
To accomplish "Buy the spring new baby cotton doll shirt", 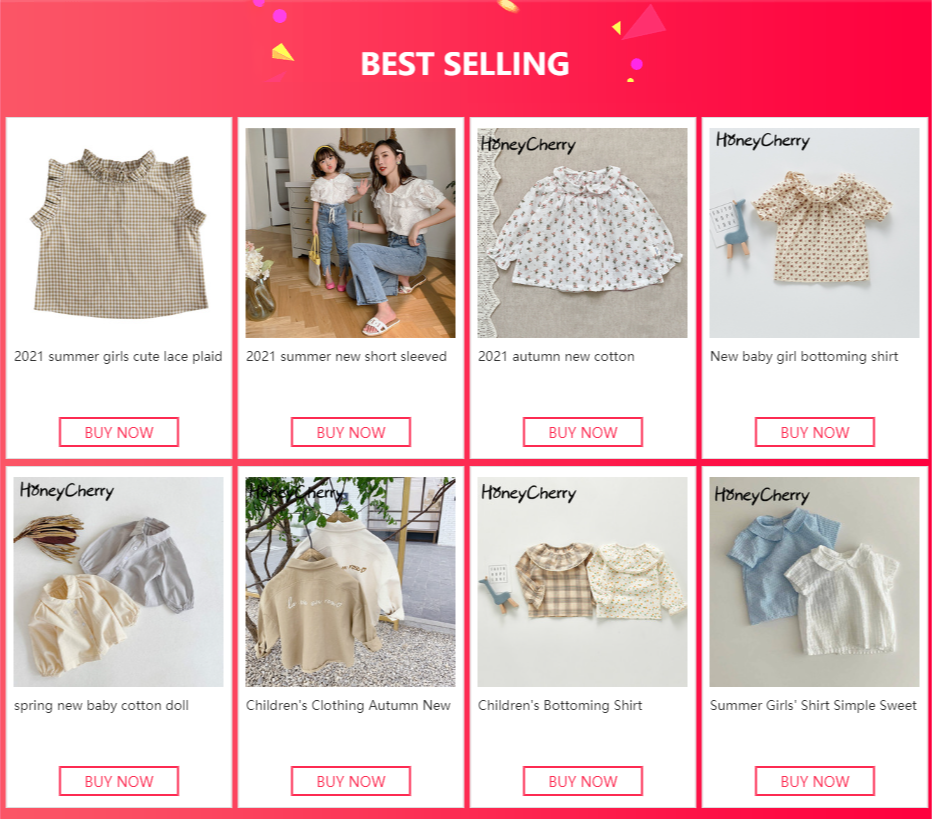I will tap(119, 781).
